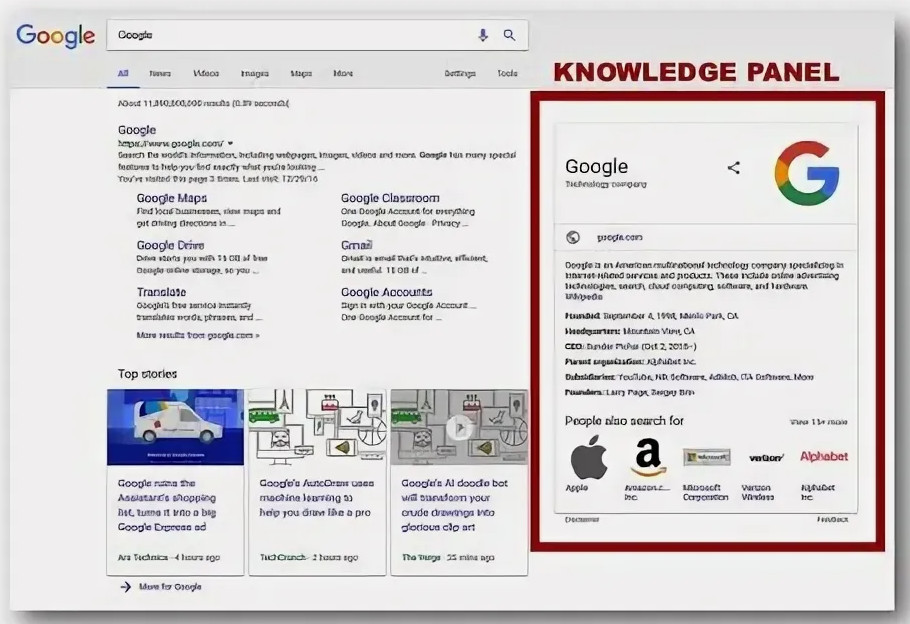Click the magnifying glass search icon
This screenshot has width=910, height=624.
pos(510,35)
